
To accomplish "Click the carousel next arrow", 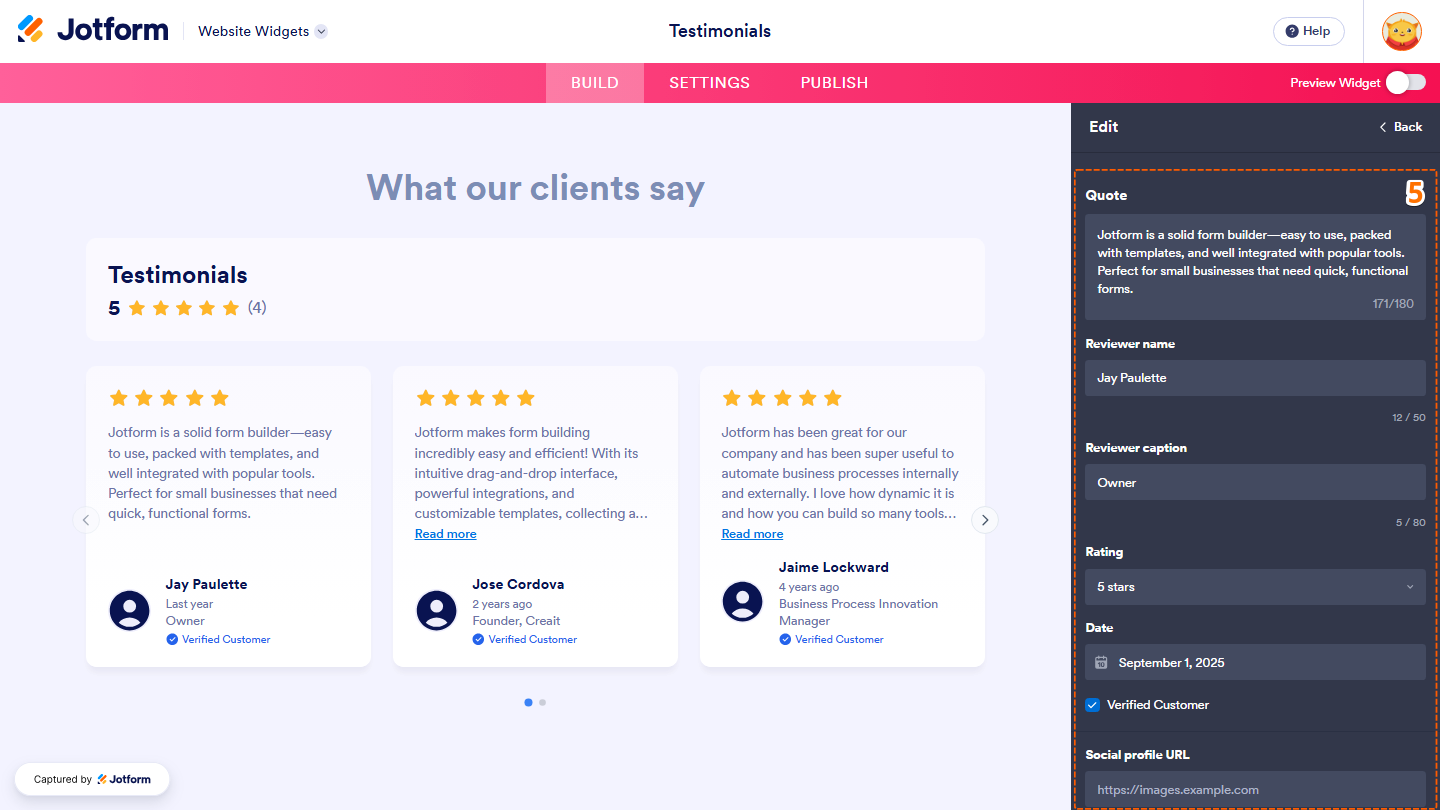I will (x=985, y=520).
